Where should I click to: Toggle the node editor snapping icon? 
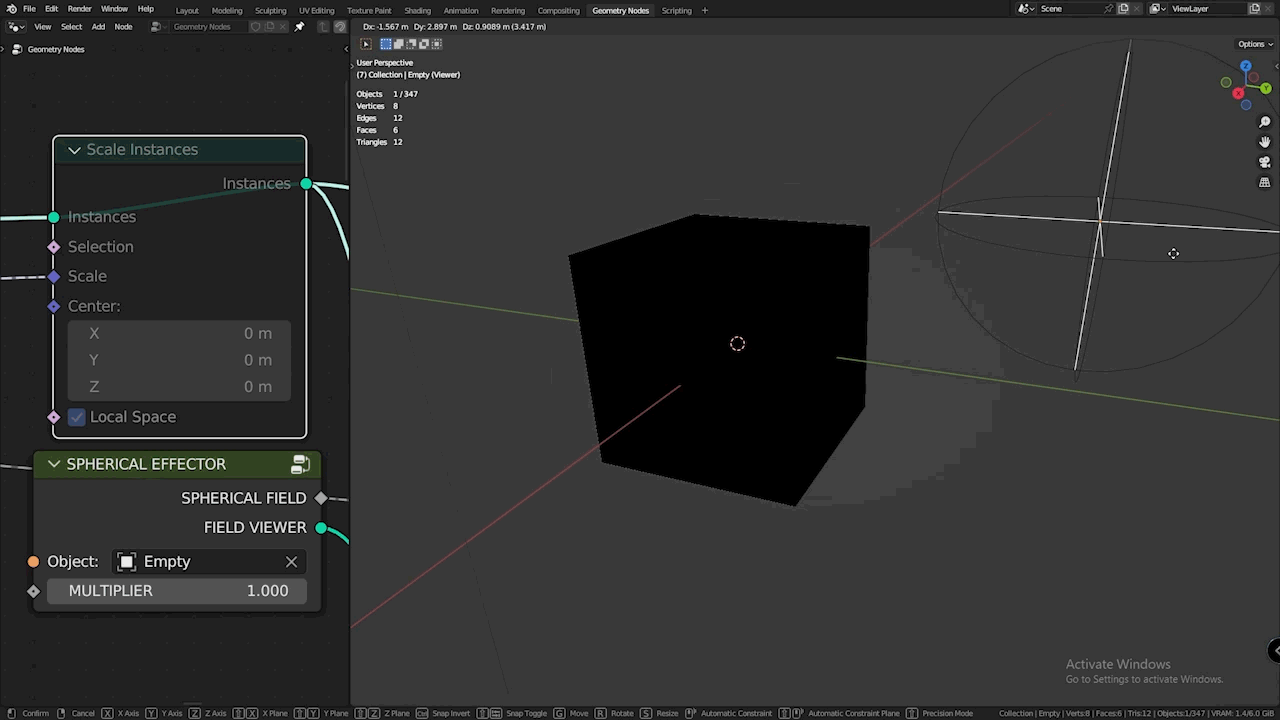coord(340,26)
